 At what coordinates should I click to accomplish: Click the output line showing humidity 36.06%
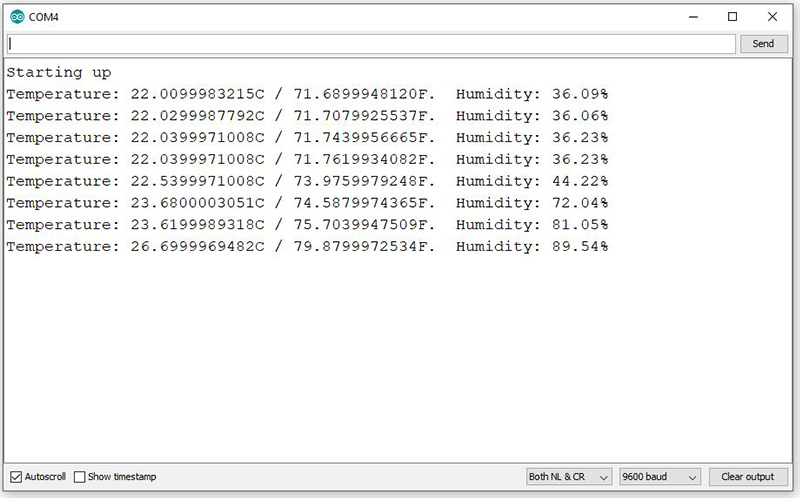[307, 116]
